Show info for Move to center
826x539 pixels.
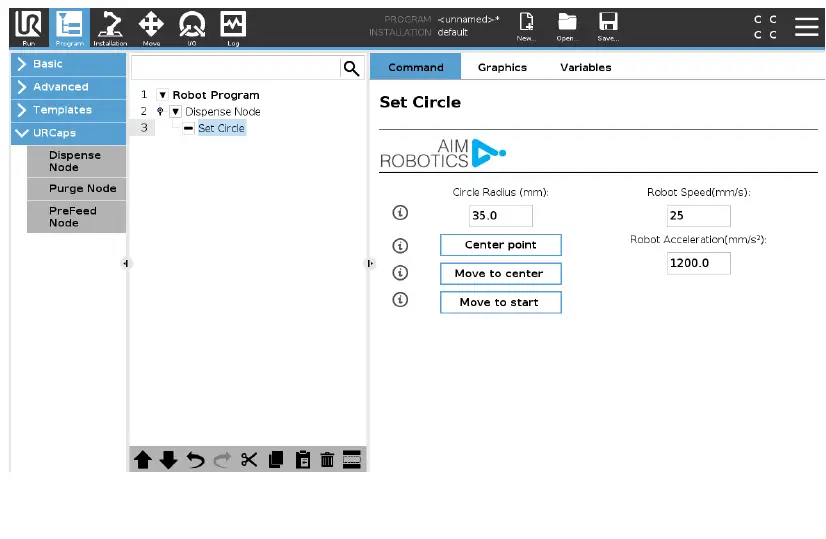pos(400,273)
